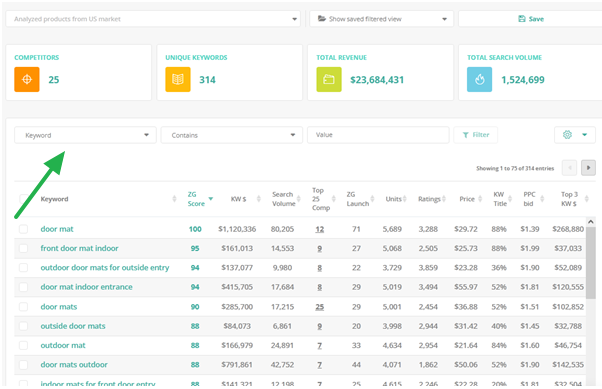This screenshot has width=602, height=389.
Task: Click the scrollbar up arrow
Action: coord(591,222)
